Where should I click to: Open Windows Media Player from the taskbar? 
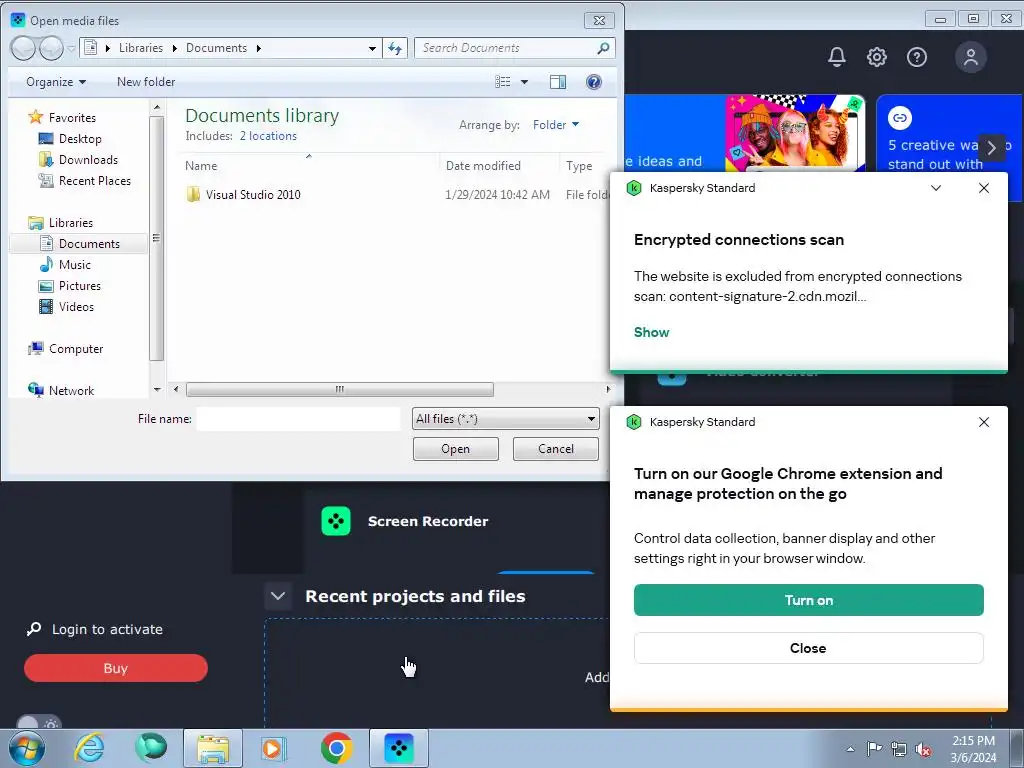click(x=274, y=748)
